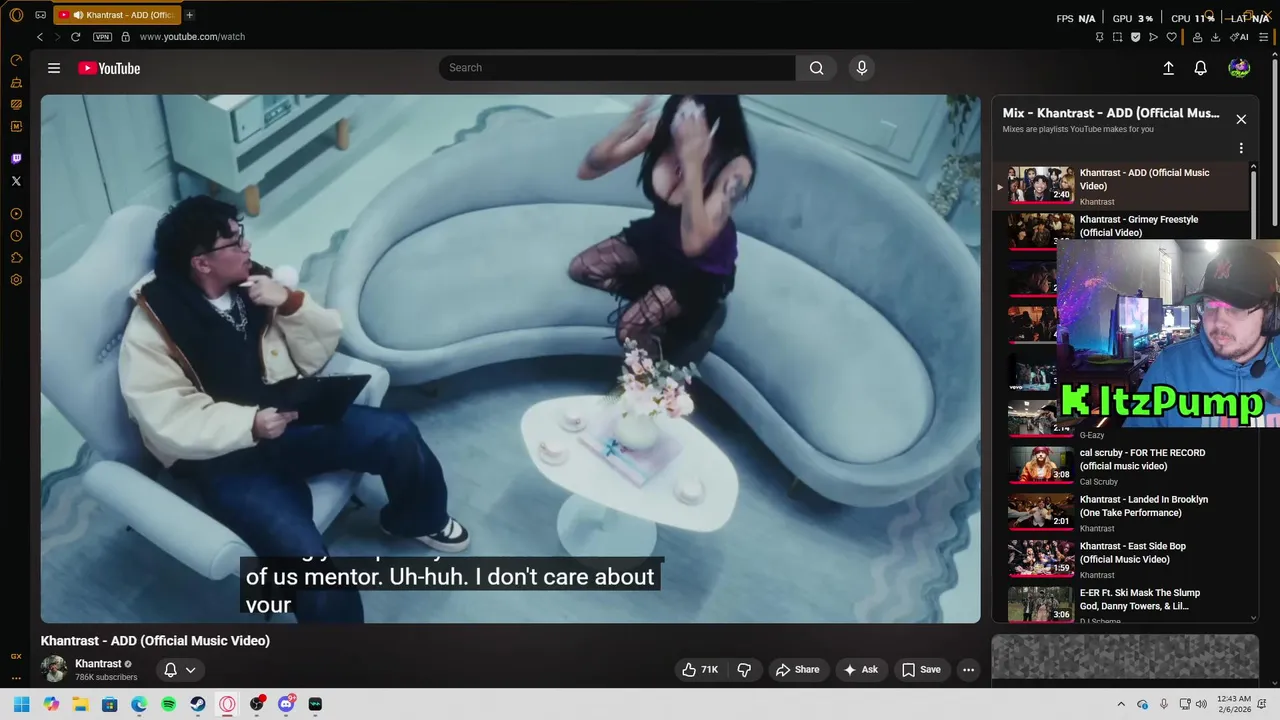Open the site lock info icon
The height and width of the screenshot is (720, 1280).
click(x=125, y=37)
